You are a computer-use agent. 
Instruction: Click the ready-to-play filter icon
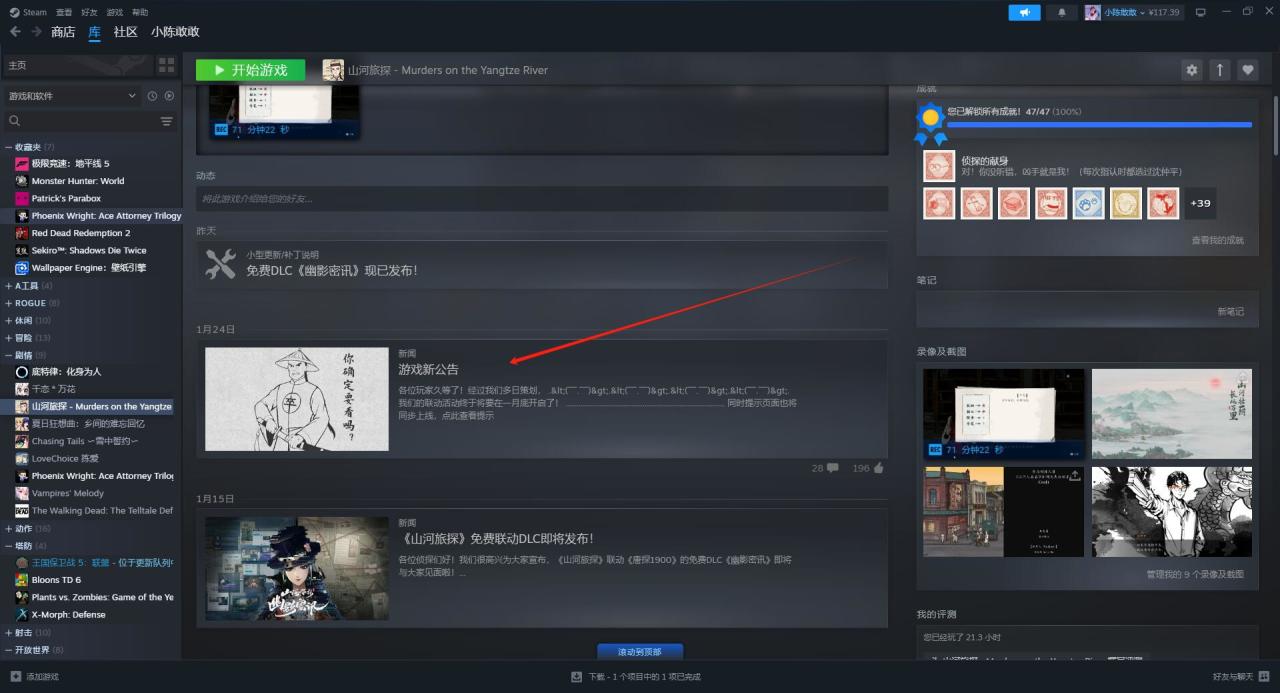pos(169,96)
